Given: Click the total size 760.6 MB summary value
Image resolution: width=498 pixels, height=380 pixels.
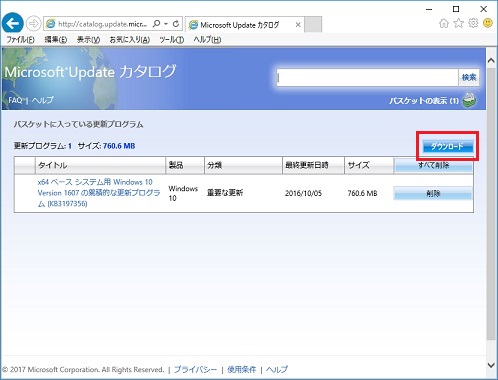Looking at the screenshot, I should pyautogui.click(x=119, y=146).
